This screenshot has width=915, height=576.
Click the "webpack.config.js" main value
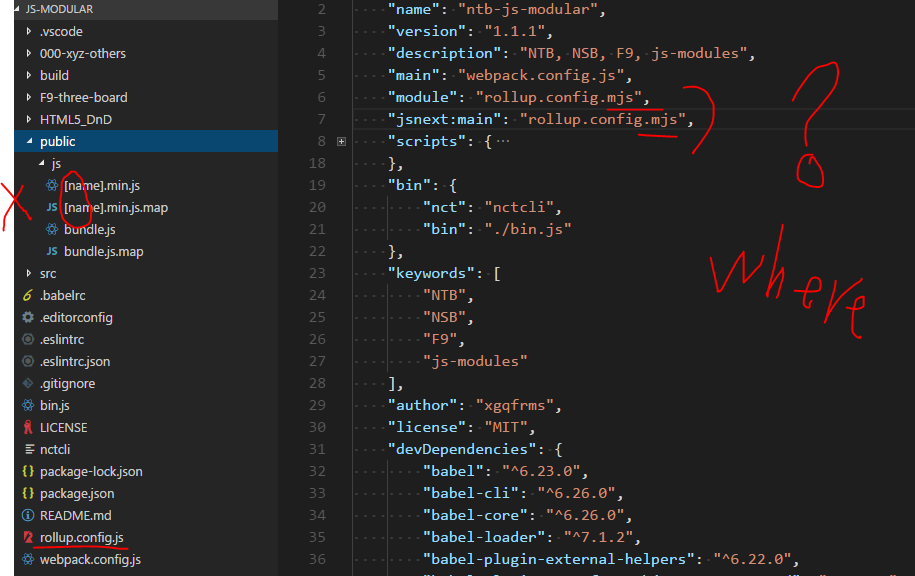pos(541,75)
